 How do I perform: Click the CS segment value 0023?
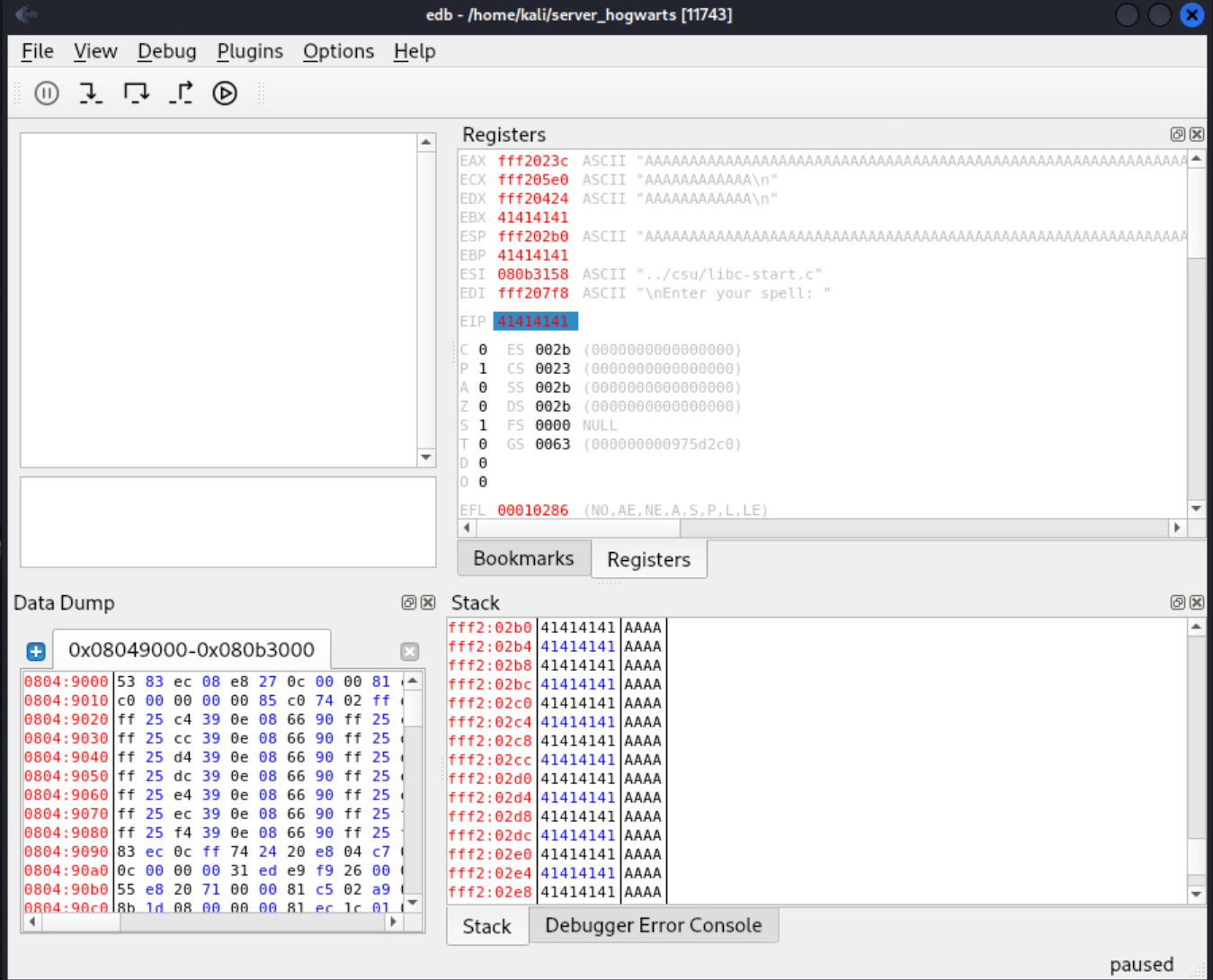coord(552,369)
